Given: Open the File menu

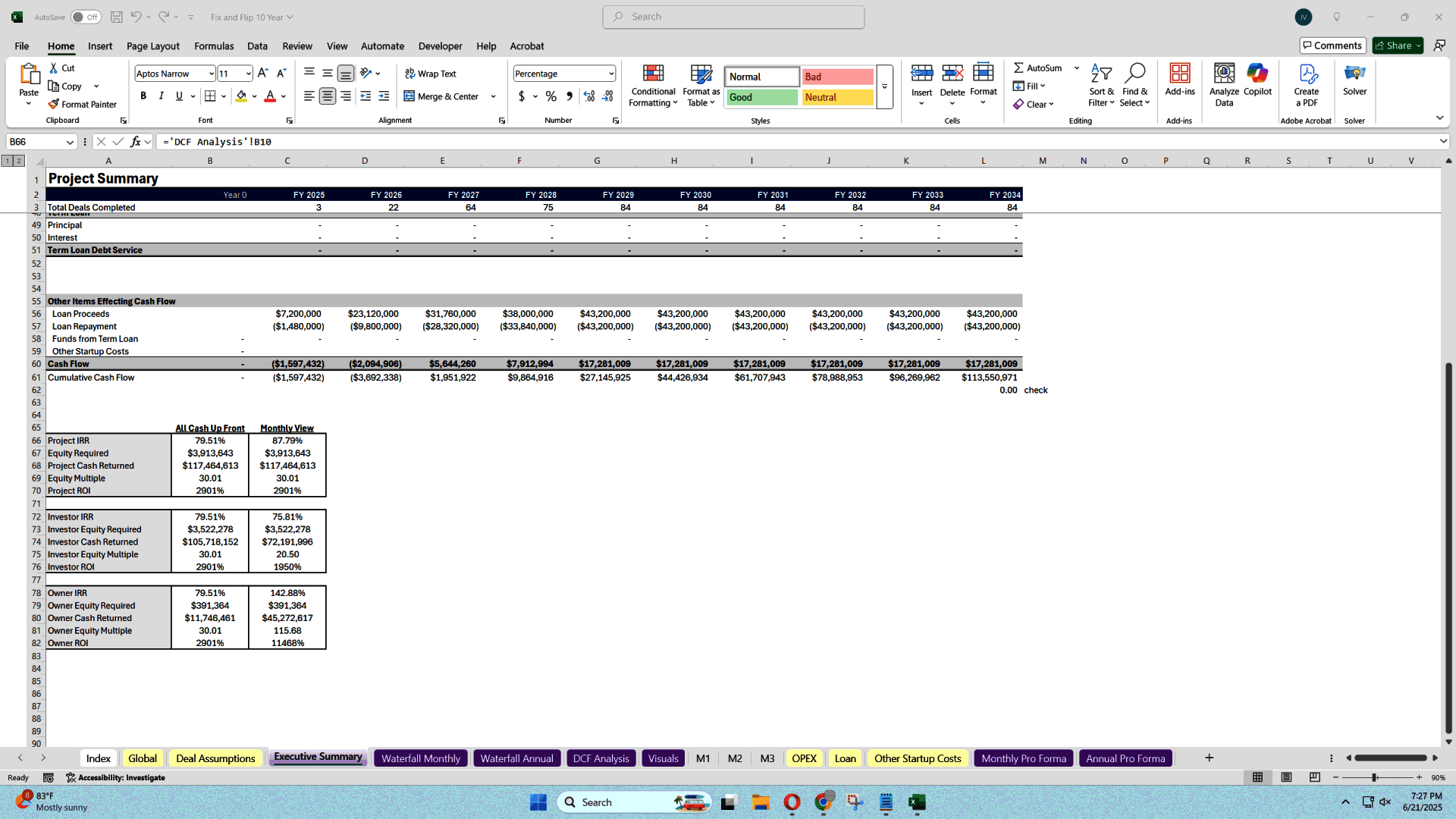Looking at the screenshot, I should pos(22,46).
